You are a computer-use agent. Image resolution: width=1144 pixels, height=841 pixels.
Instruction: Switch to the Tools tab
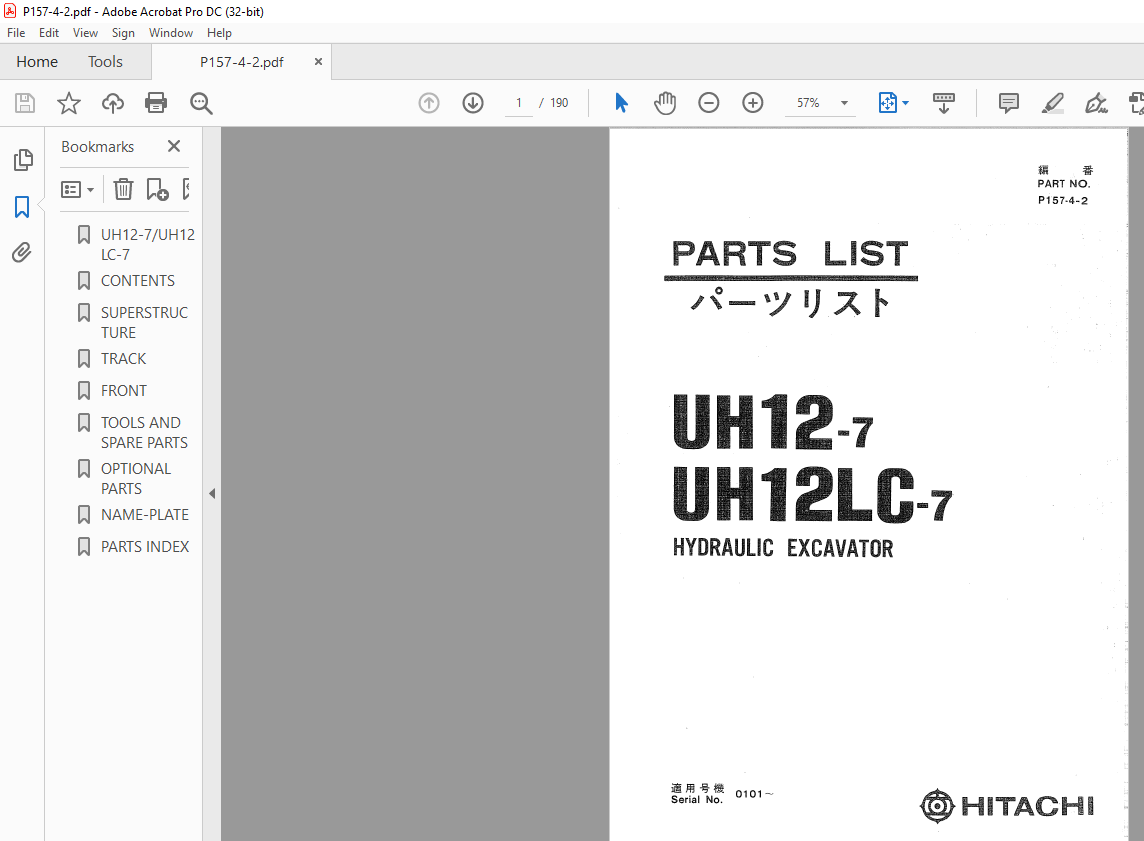(105, 62)
